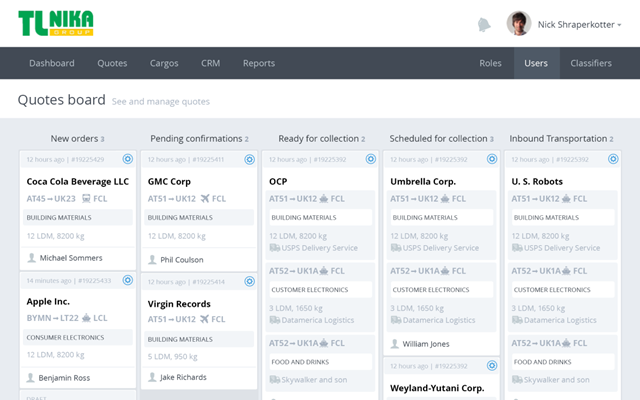Open settings gear on Umbrella Corp. card

point(492,159)
